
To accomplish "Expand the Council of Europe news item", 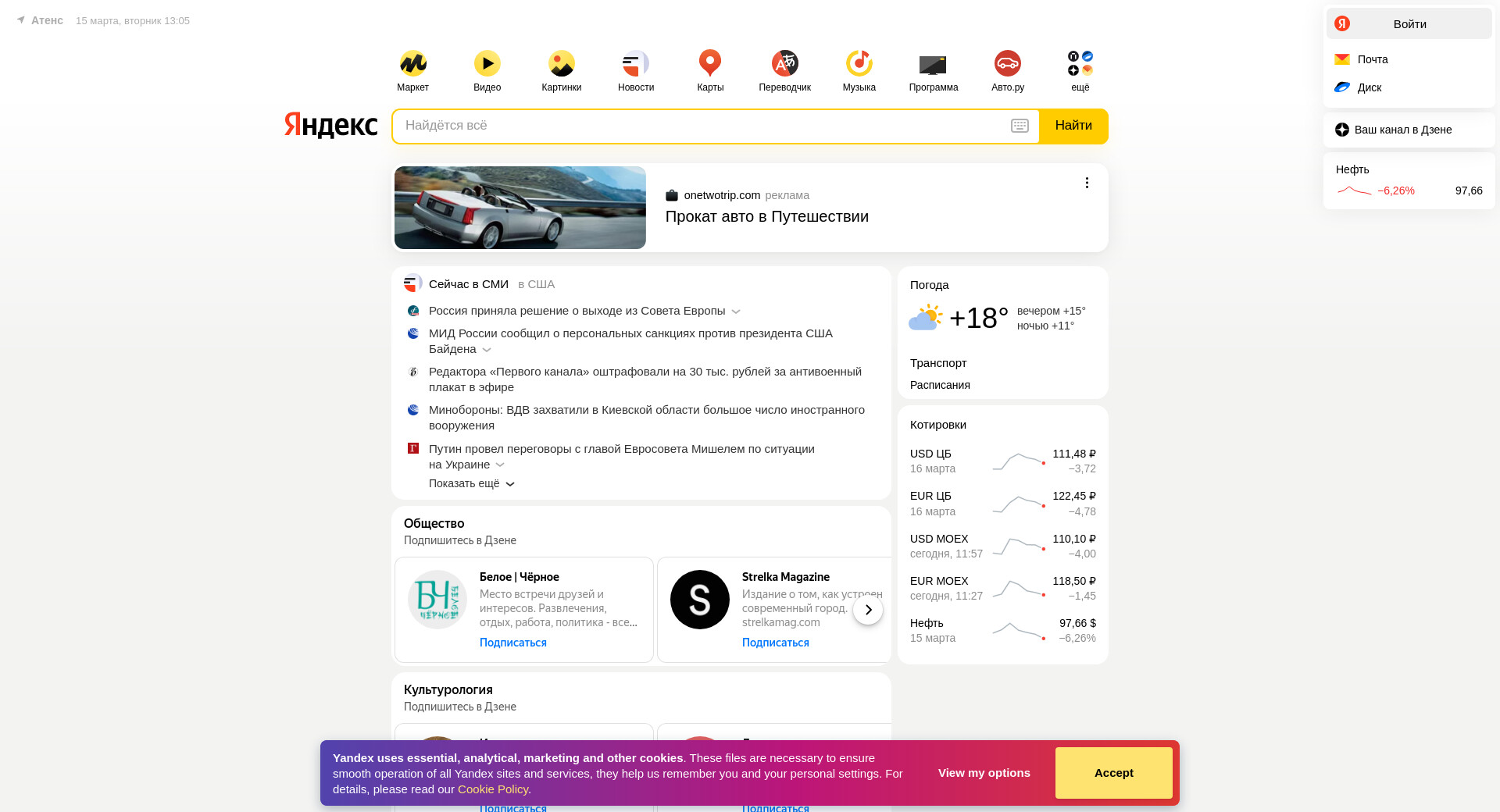I will coord(736,312).
